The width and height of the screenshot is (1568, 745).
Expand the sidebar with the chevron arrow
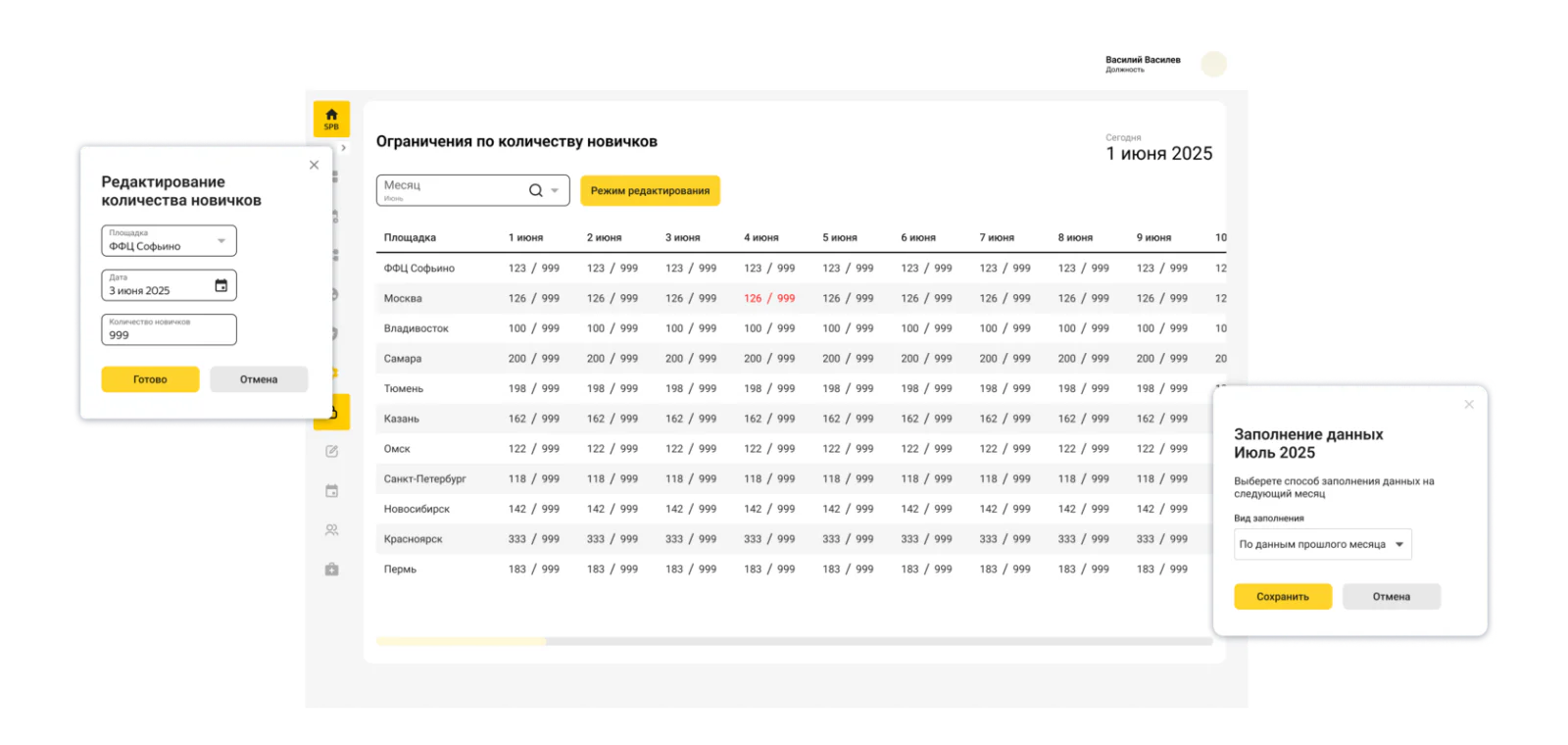click(x=343, y=148)
